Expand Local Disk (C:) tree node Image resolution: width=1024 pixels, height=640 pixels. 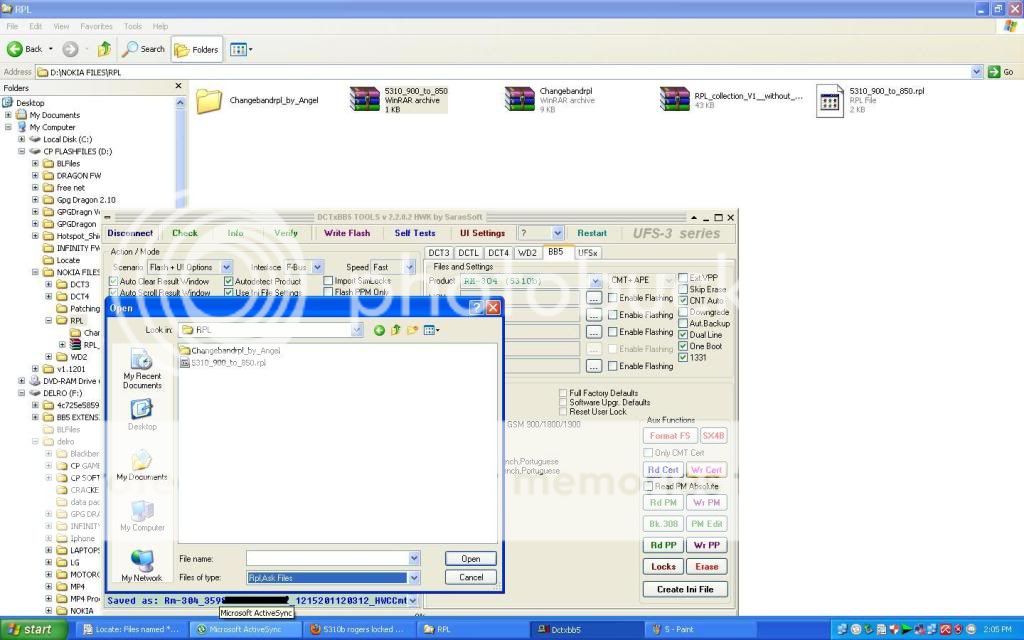click(x=22, y=140)
